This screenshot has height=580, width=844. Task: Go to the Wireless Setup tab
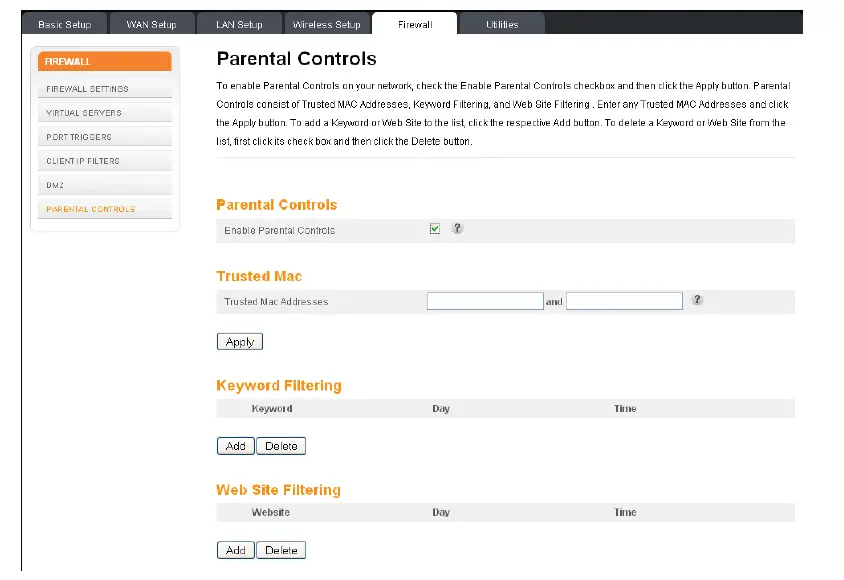click(327, 24)
